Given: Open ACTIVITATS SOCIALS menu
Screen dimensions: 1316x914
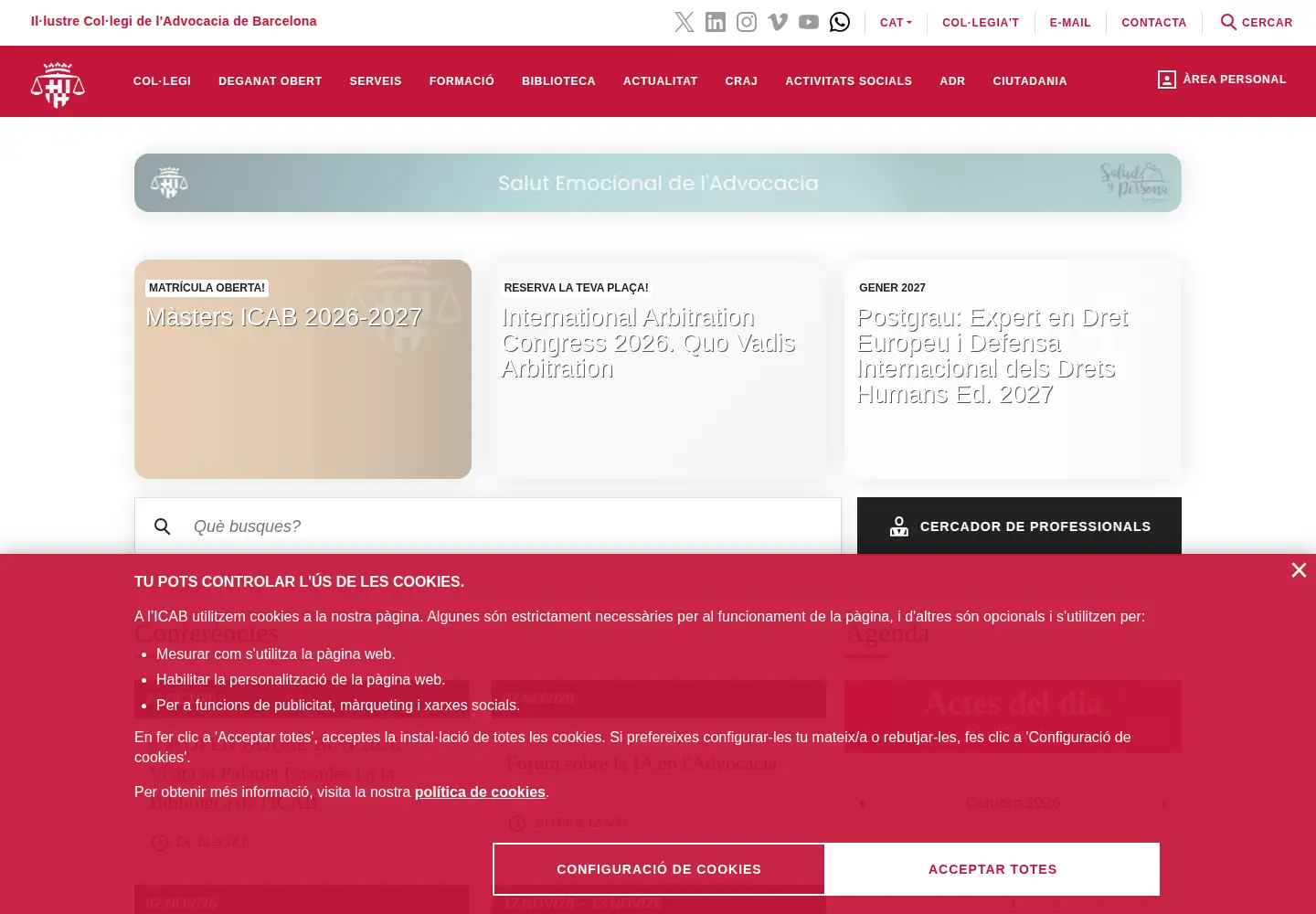Looking at the screenshot, I should 848,81.
